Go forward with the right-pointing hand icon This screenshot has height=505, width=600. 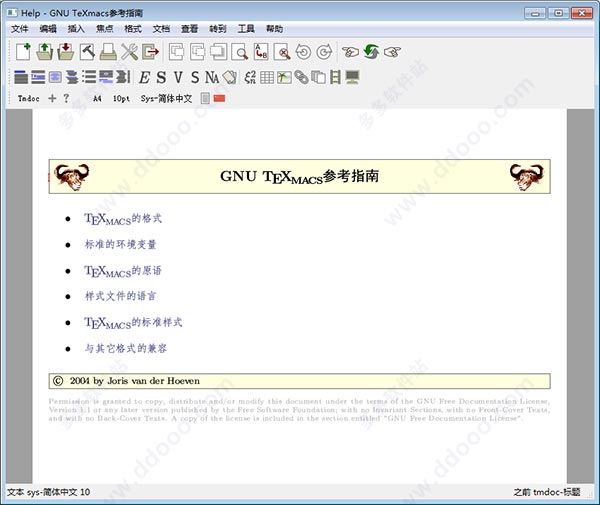click(392, 52)
